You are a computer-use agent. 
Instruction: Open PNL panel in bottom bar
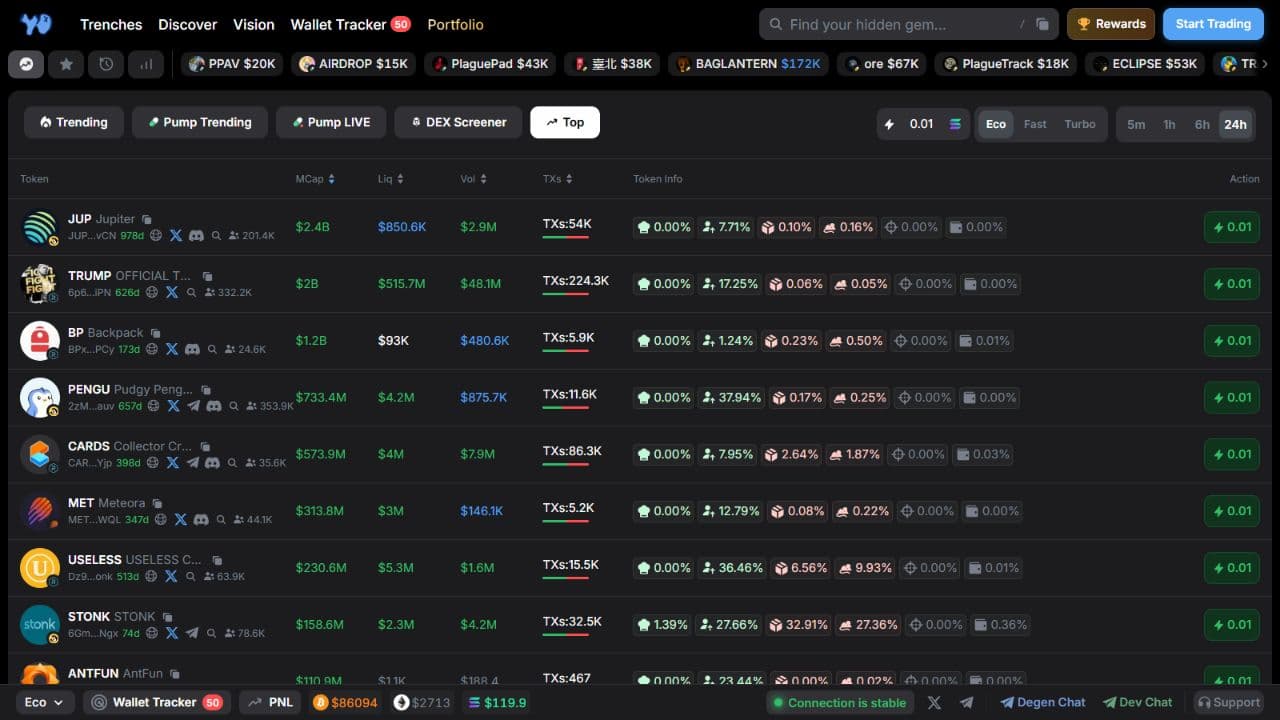pos(269,703)
